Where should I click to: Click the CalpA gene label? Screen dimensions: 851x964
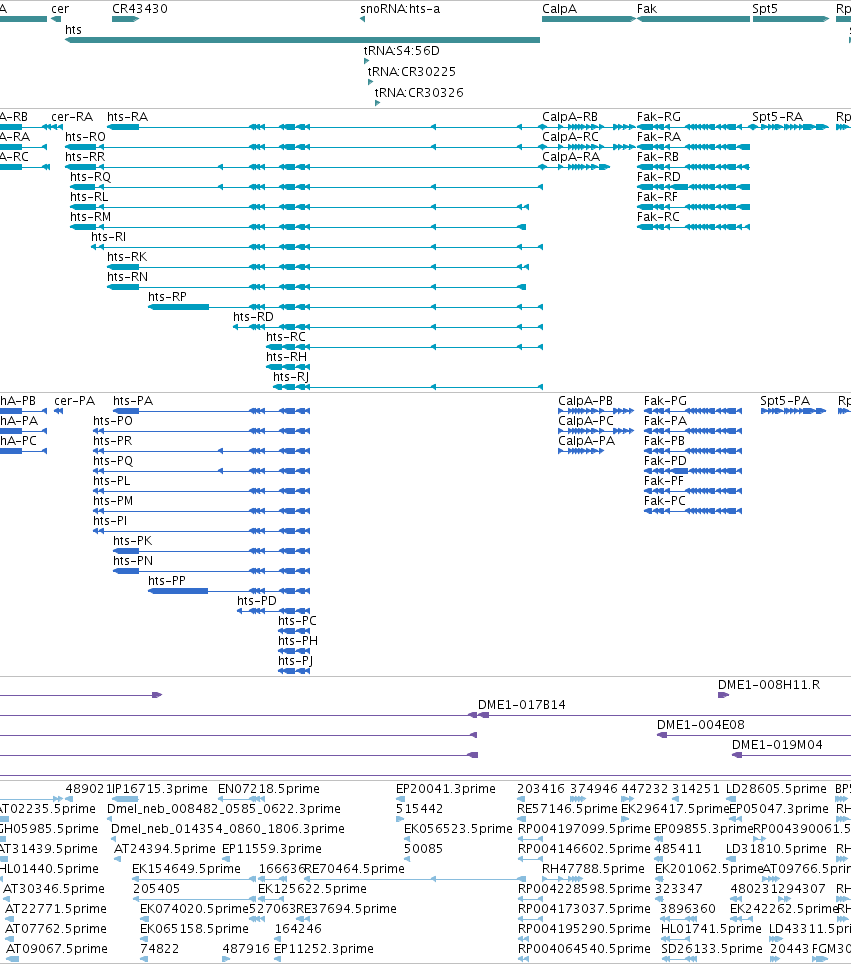[560, 9]
